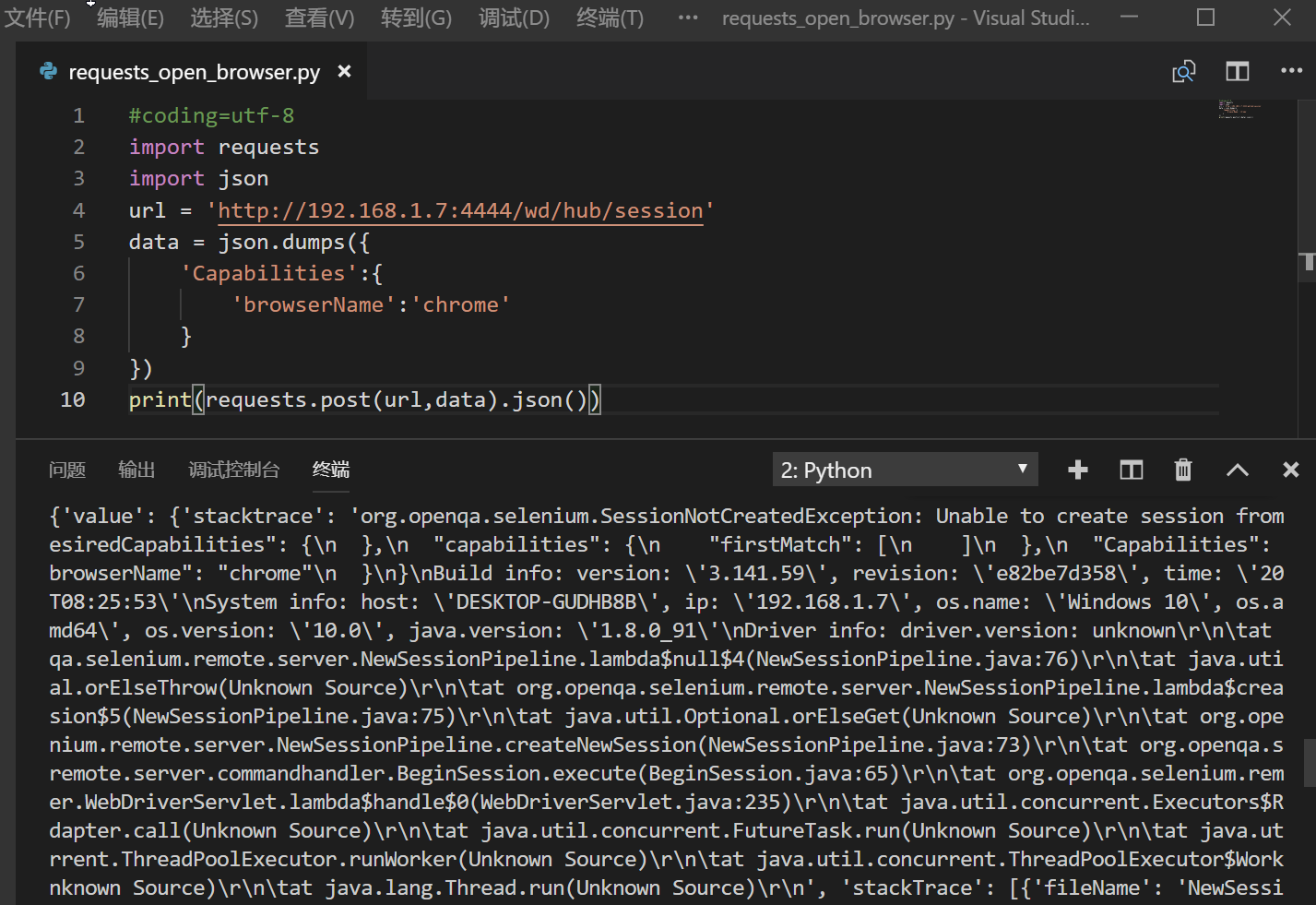The height and width of the screenshot is (905, 1316).
Task: Click line number 10 in the gutter
Action: (73, 399)
